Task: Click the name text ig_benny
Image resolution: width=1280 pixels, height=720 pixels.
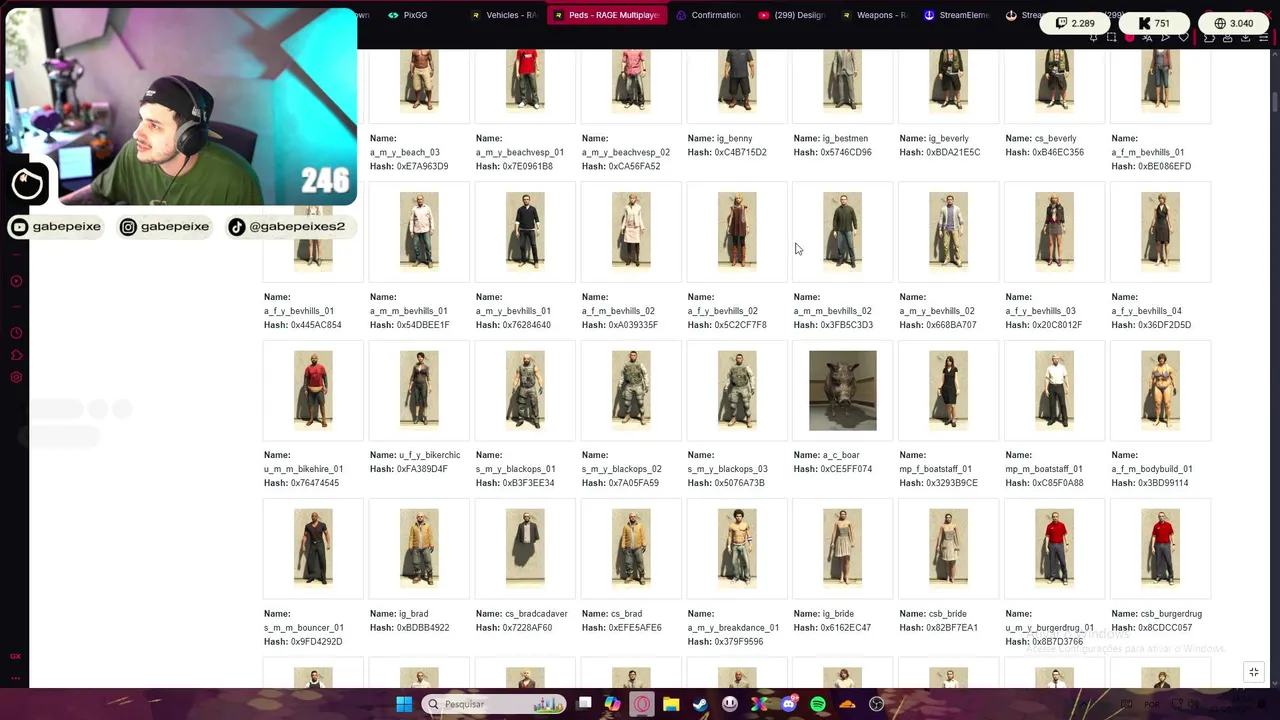Action: coord(735,138)
